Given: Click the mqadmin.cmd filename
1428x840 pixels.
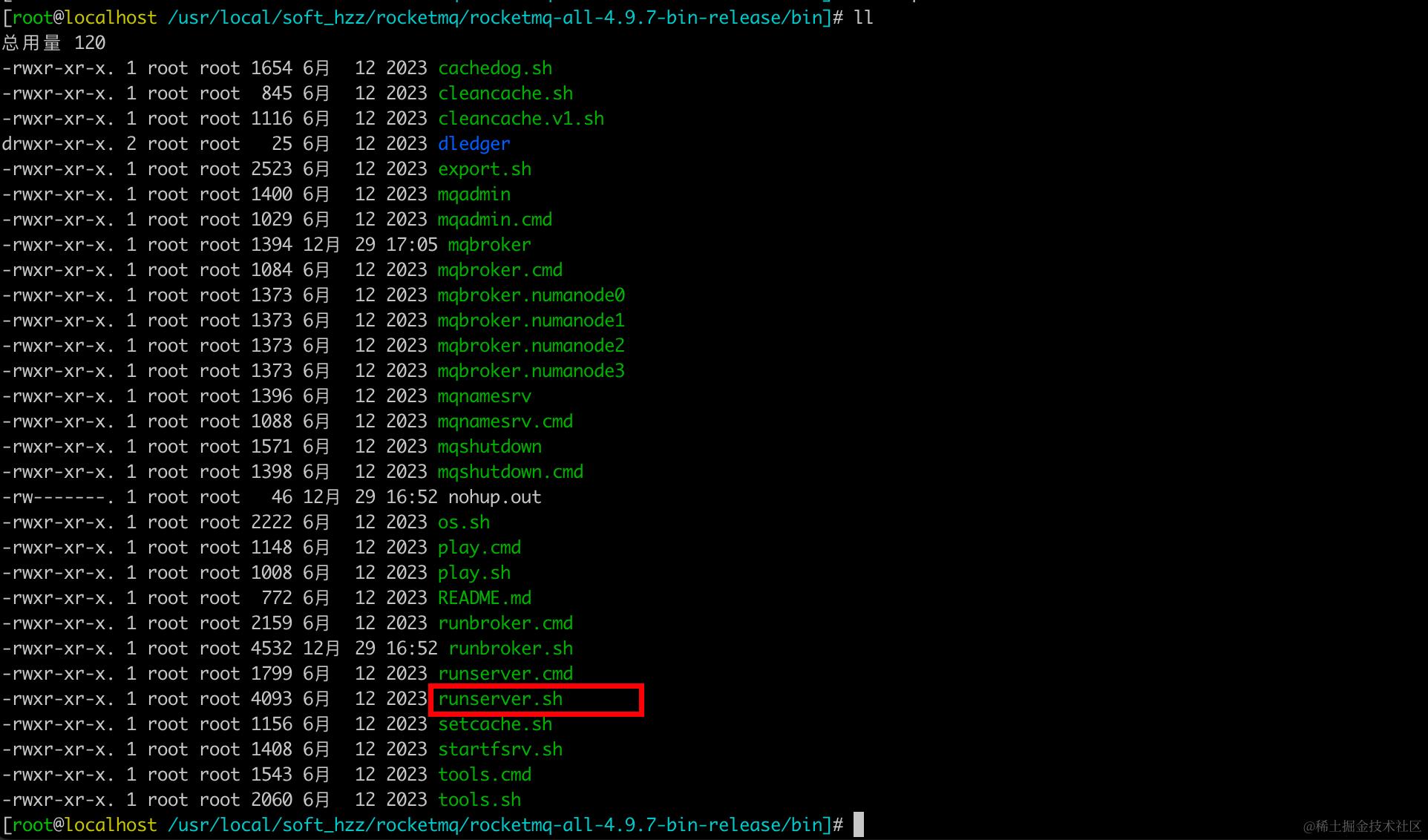Looking at the screenshot, I should 494,220.
